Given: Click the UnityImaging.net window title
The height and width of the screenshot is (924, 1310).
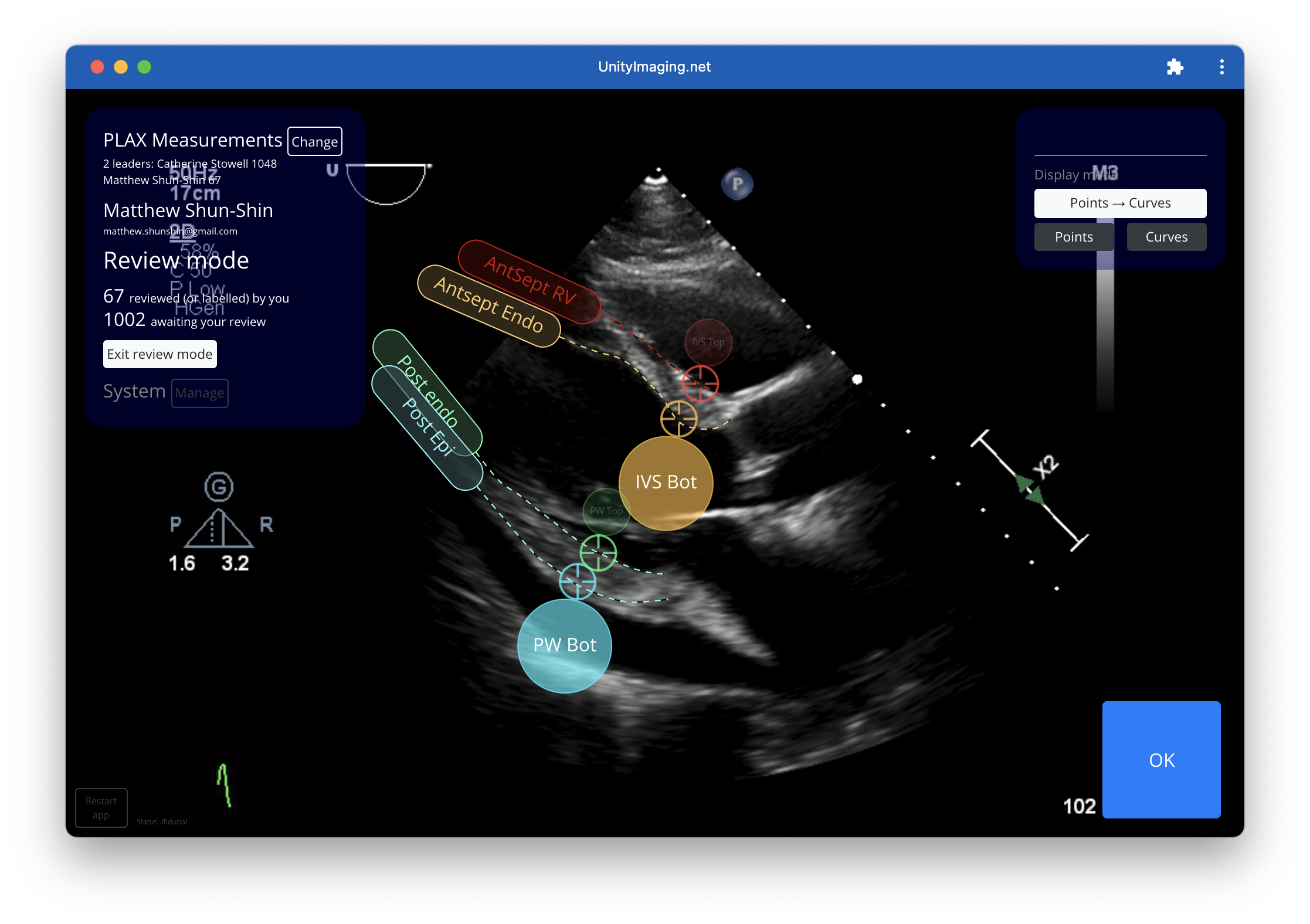Looking at the screenshot, I should pos(654,67).
